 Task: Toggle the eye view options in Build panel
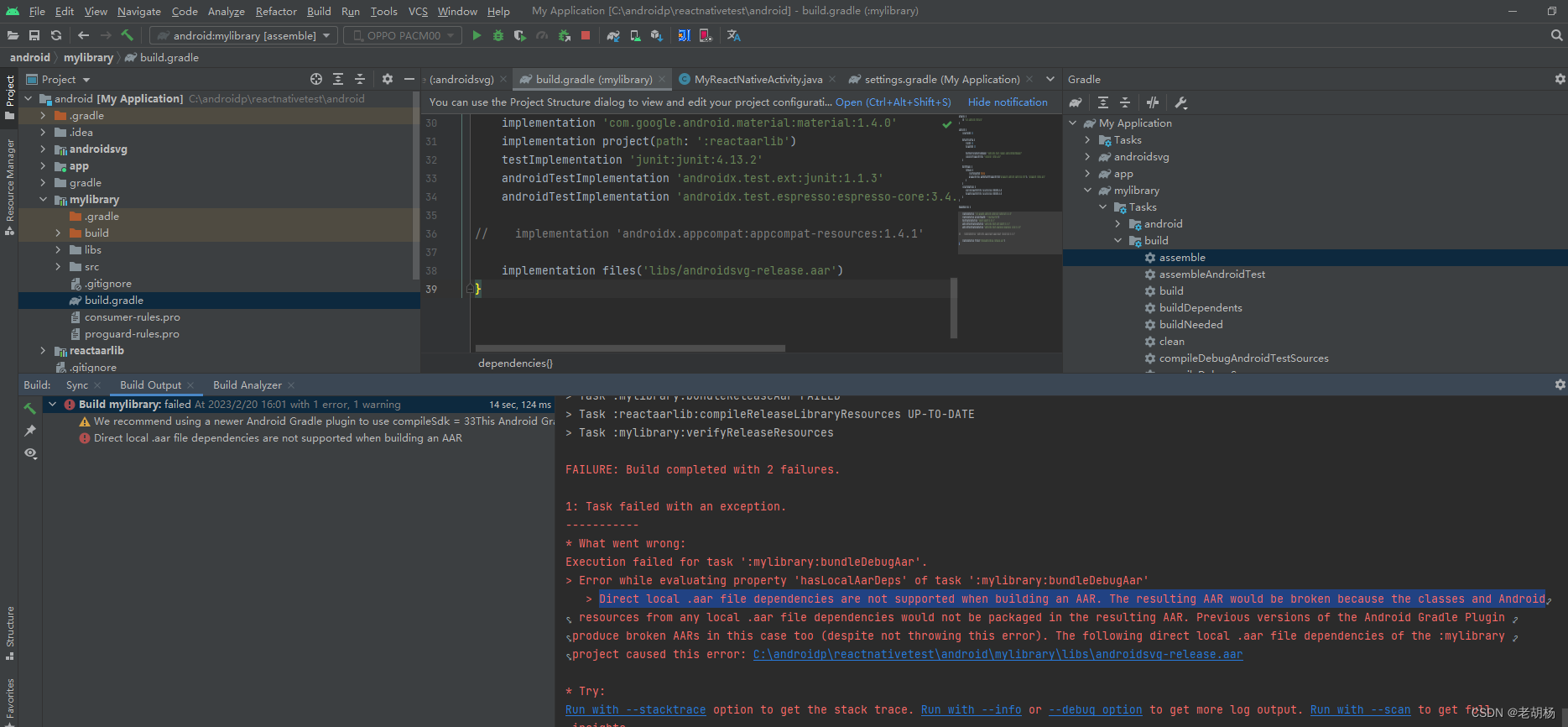(x=30, y=453)
